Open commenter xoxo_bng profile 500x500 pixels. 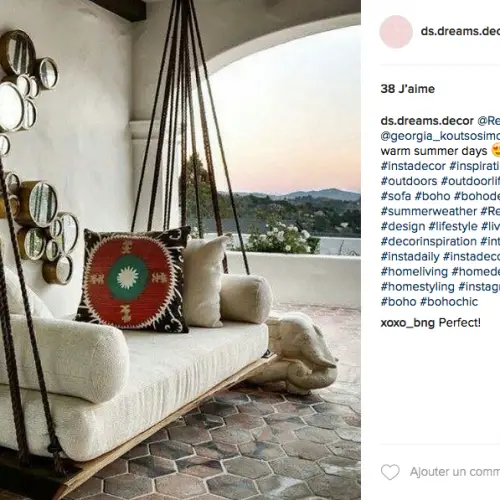[x=408, y=323]
